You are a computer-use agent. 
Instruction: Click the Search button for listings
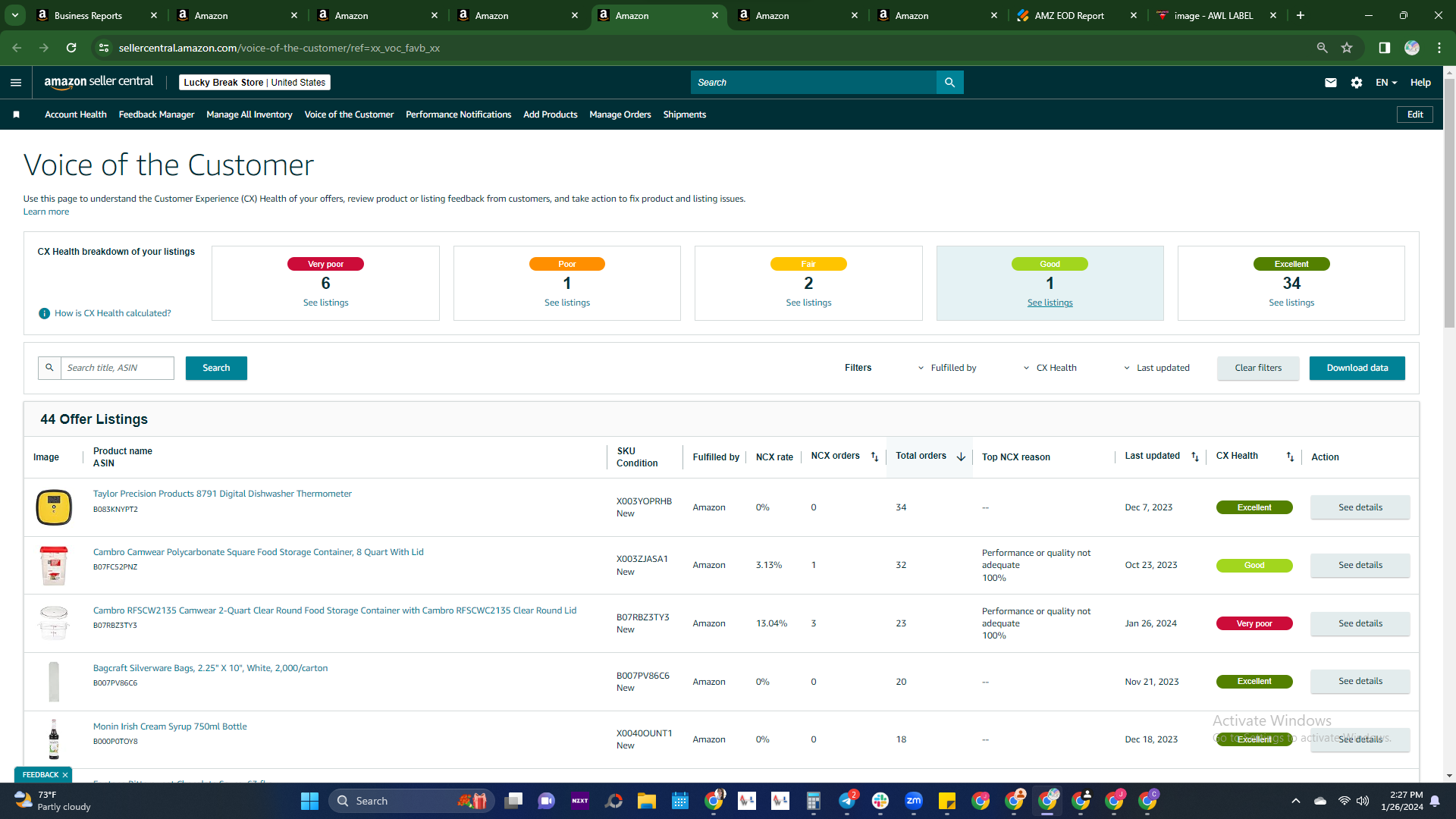pos(216,368)
